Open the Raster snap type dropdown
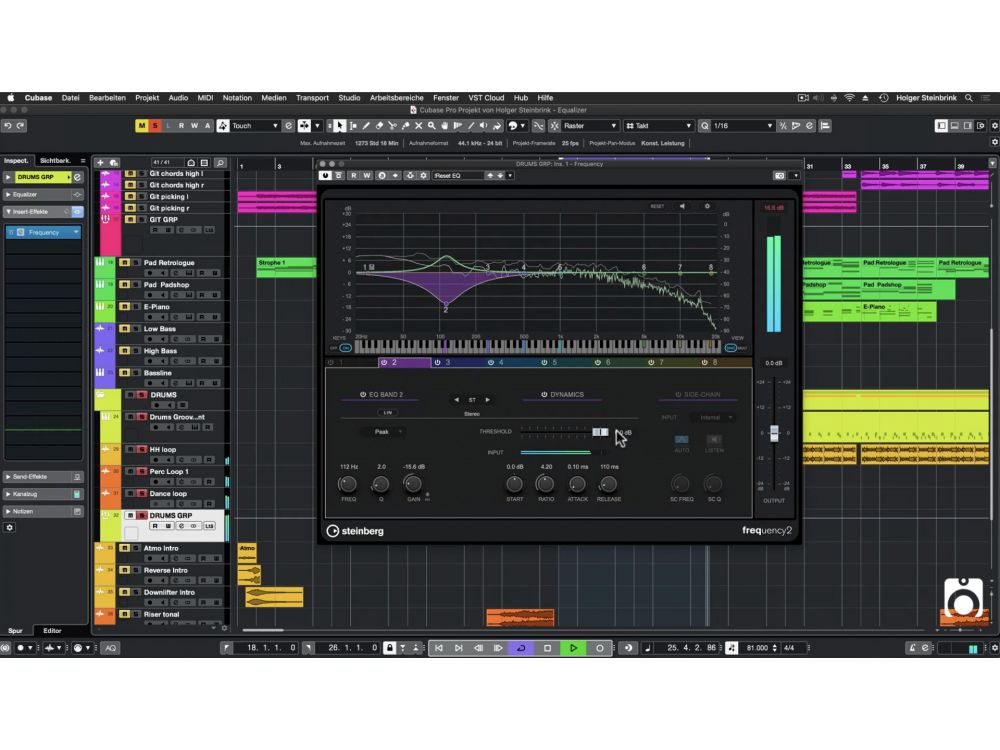Viewport: 1000px width, 750px height. (x=589, y=126)
